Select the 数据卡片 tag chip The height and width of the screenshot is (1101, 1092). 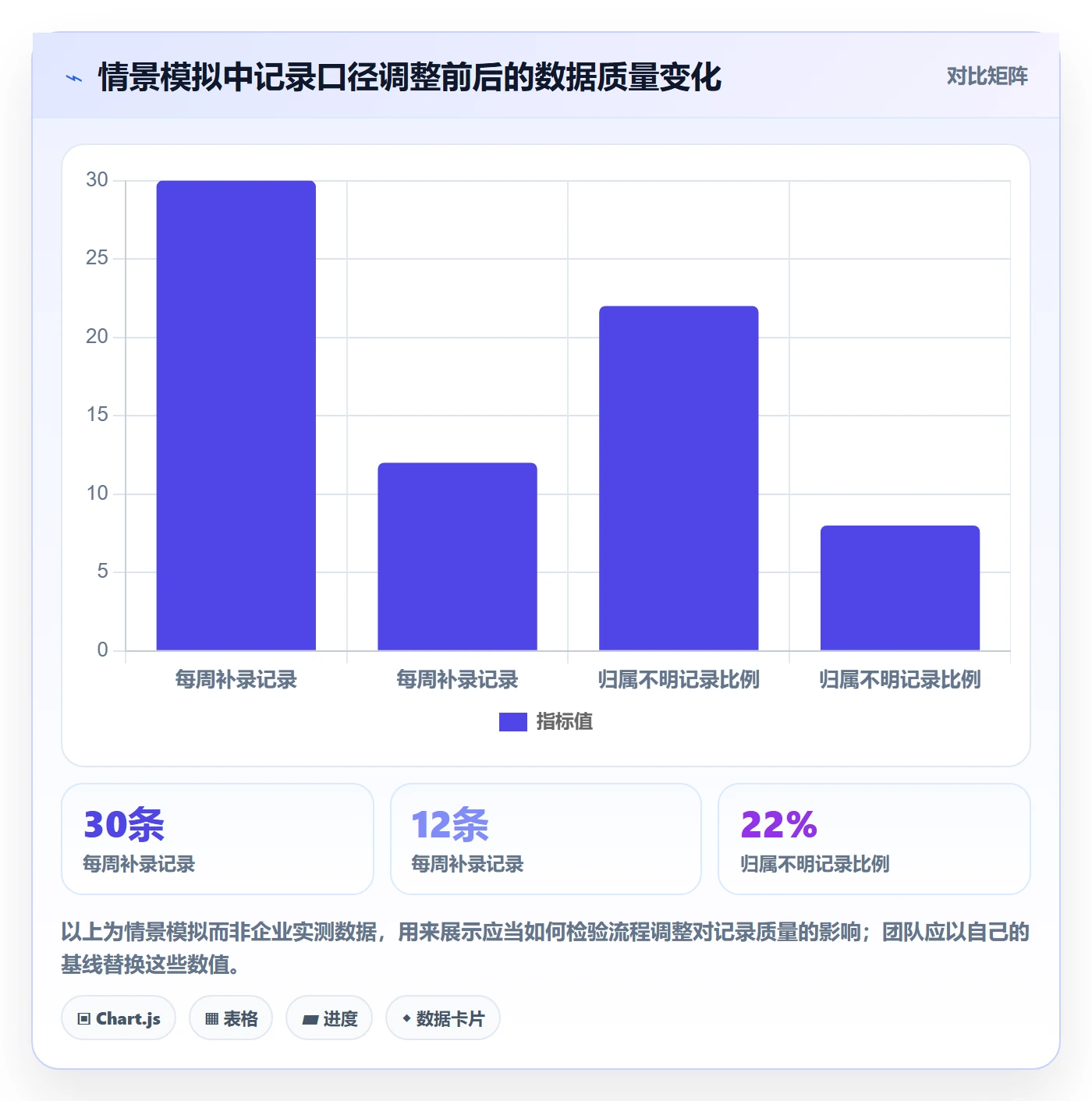[x=443, y=1018]
